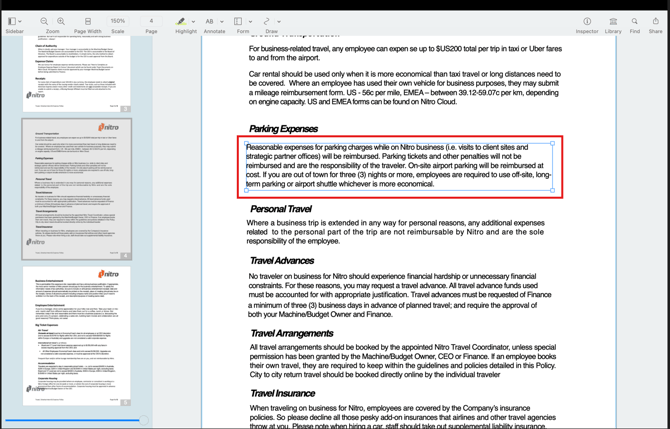Select the Business Entertainment page thumbnail
The width and height of the screenshot is (670, 429).
pyautogui.click(x=77, y=335)
